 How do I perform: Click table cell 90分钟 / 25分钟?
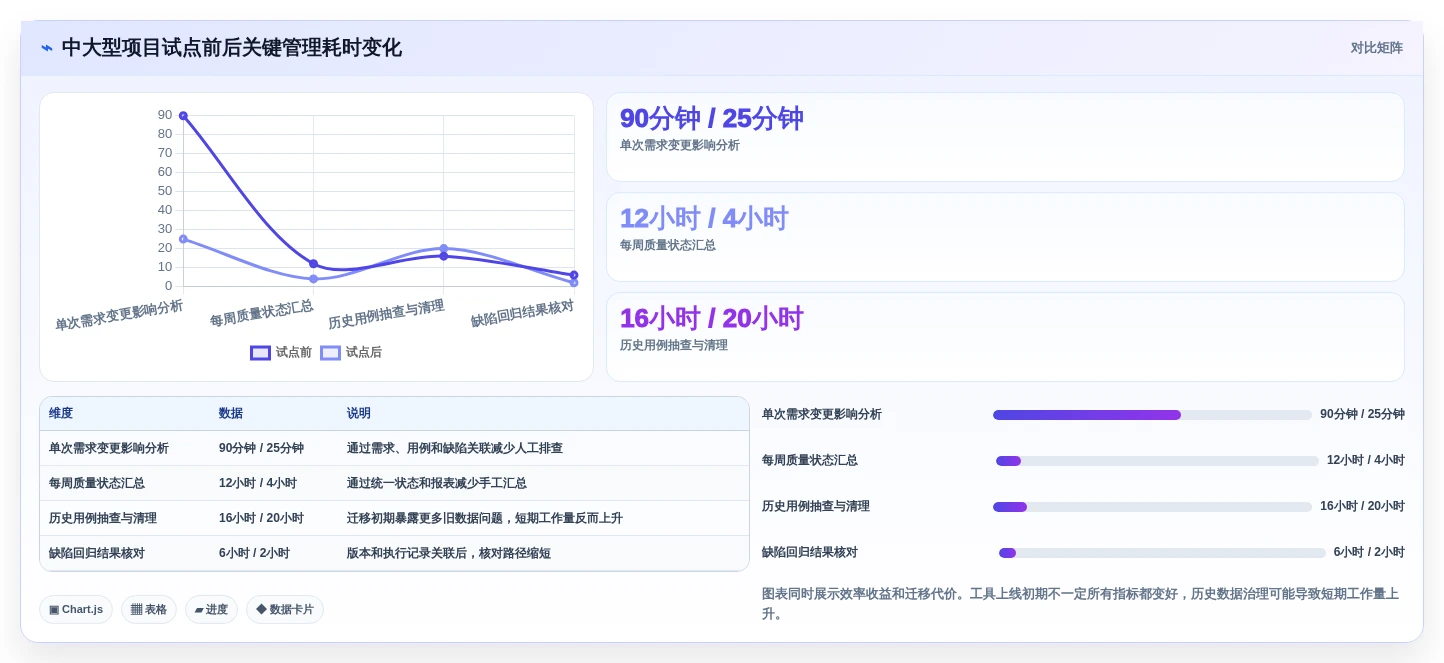(x=261, y=448)
